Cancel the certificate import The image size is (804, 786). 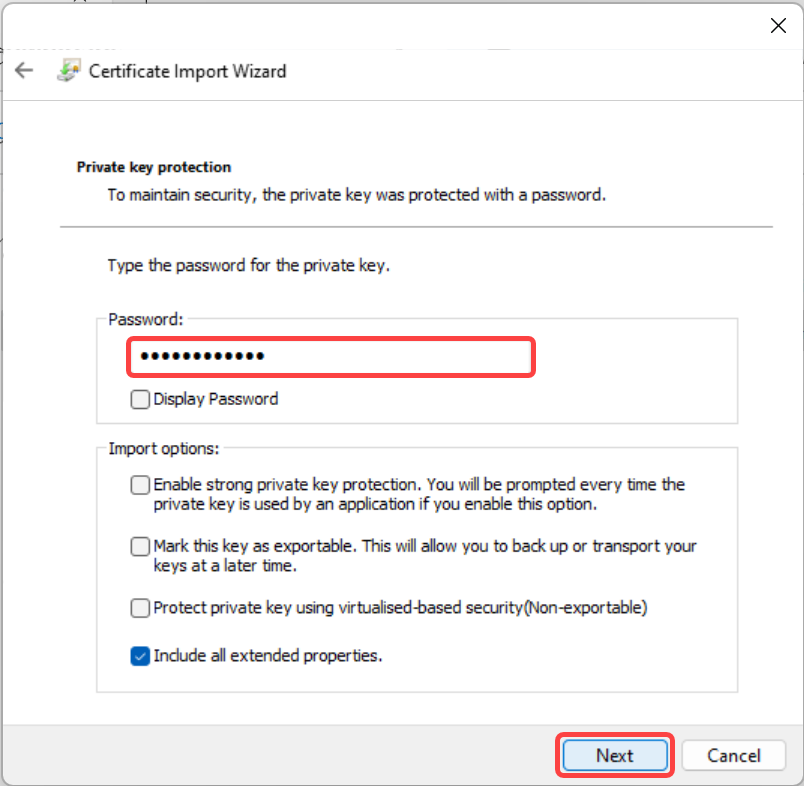[x=733, y=755]
